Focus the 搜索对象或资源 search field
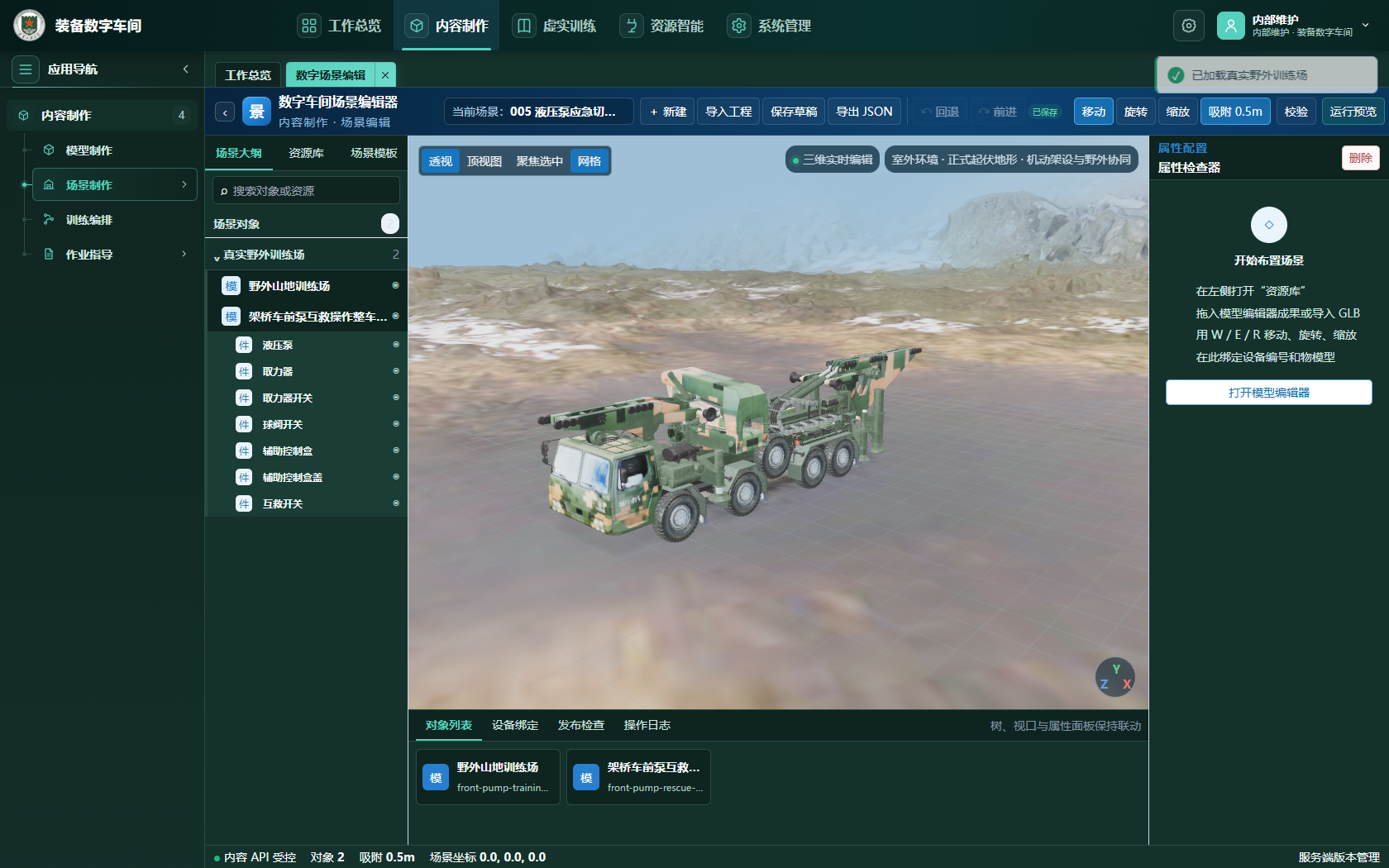The width and height of the screenshot is (1389, 868). tap(306, 191)
